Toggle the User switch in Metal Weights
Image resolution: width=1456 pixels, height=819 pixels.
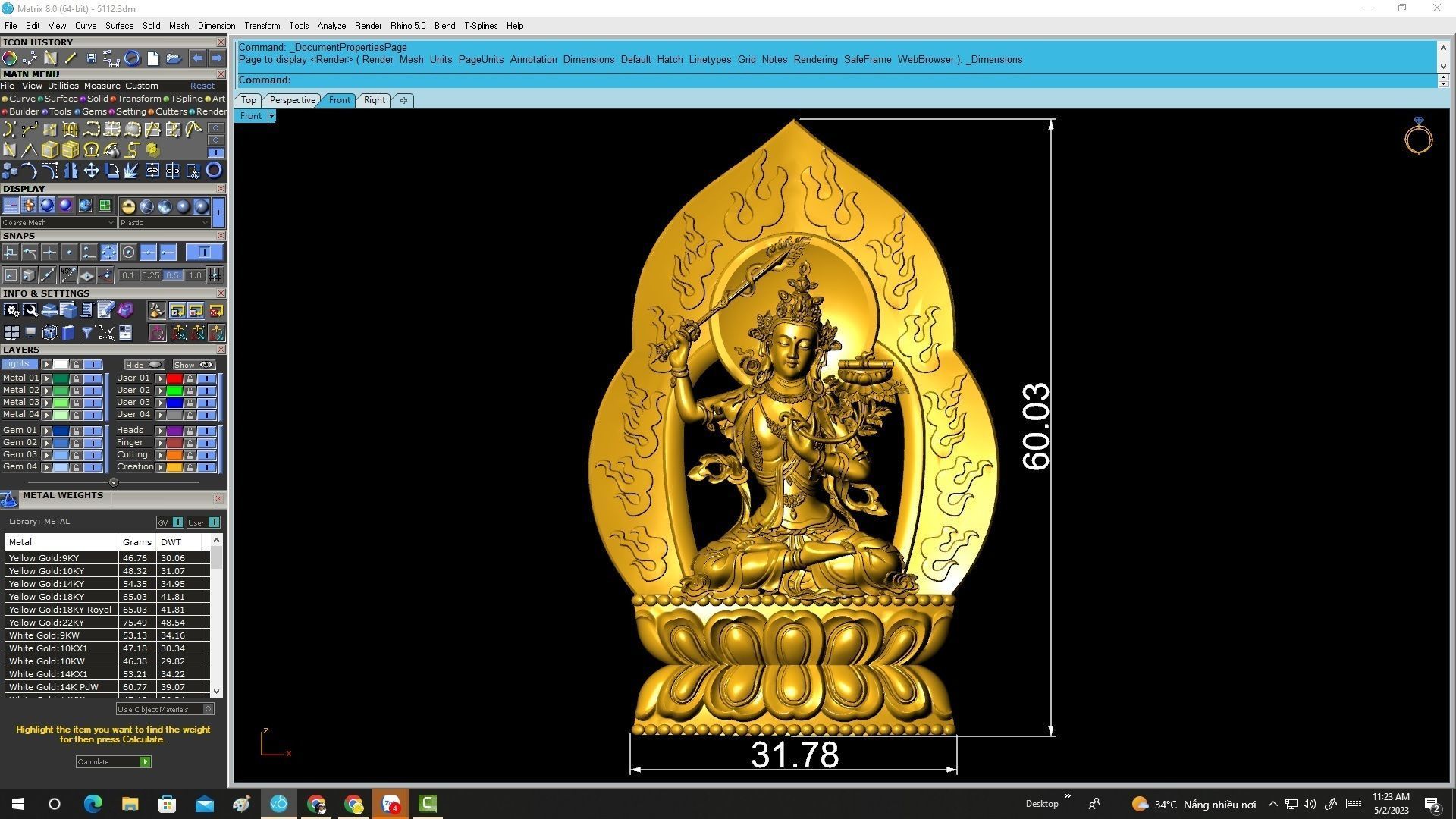203,522
